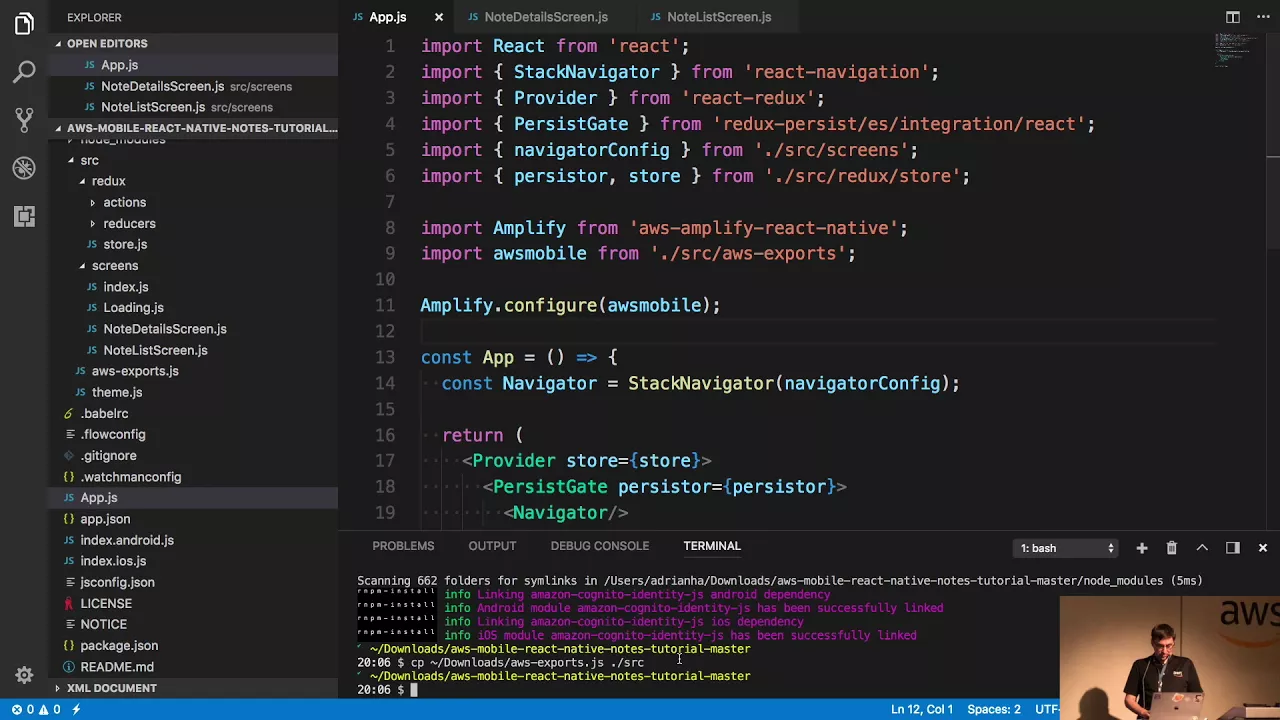Open the Manage gear icon at bottom left
The height and width of the screenshot is (720, 1280).
pyautogui.click(x=24, y=675)
